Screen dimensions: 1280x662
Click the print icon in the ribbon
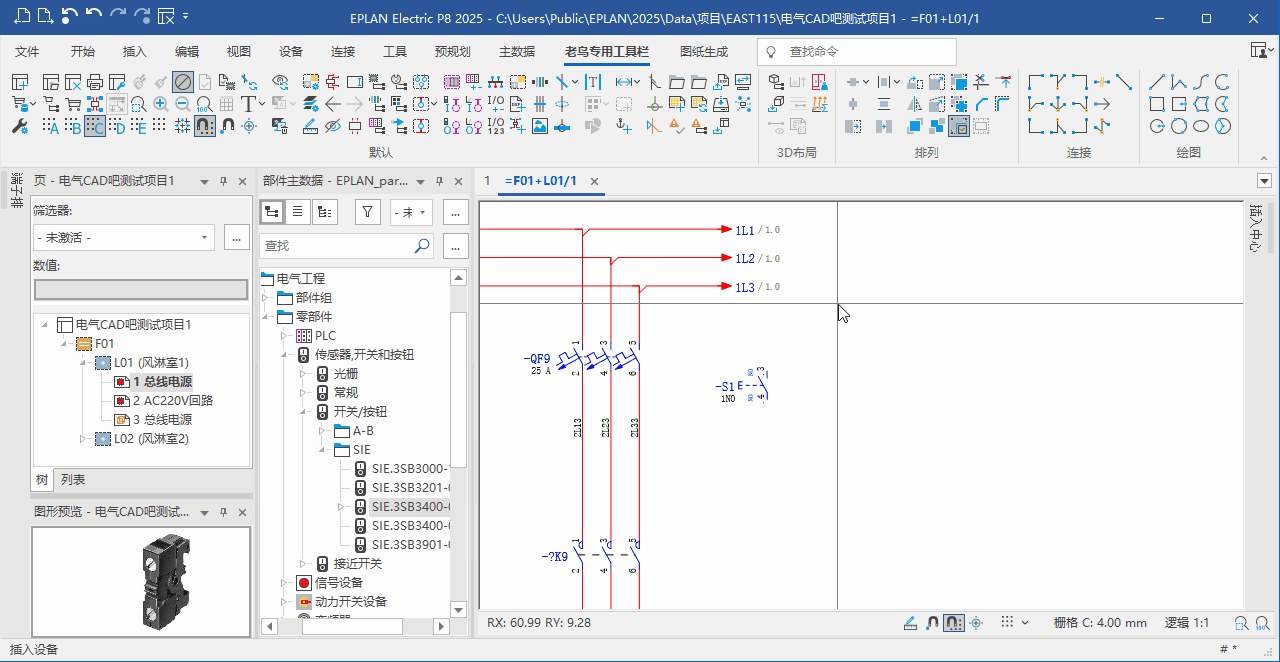(95, 82)
